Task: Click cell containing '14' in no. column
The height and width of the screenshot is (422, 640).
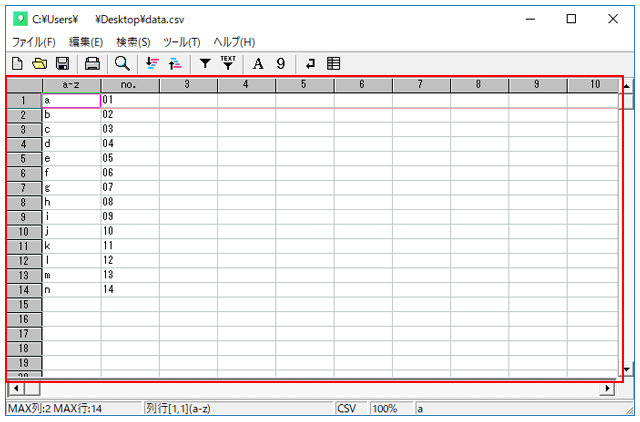Action: [130, 290]
